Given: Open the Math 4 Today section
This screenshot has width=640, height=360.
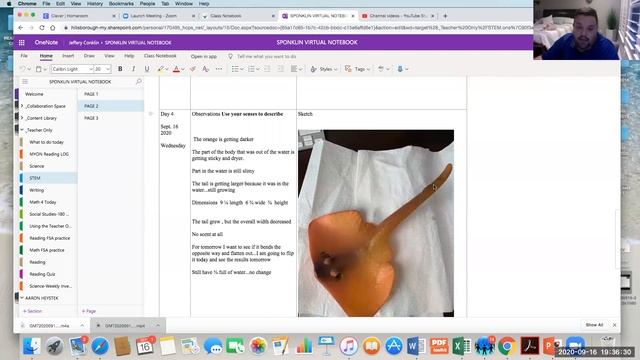Looking at the screenshot, I should click(42, 202).
